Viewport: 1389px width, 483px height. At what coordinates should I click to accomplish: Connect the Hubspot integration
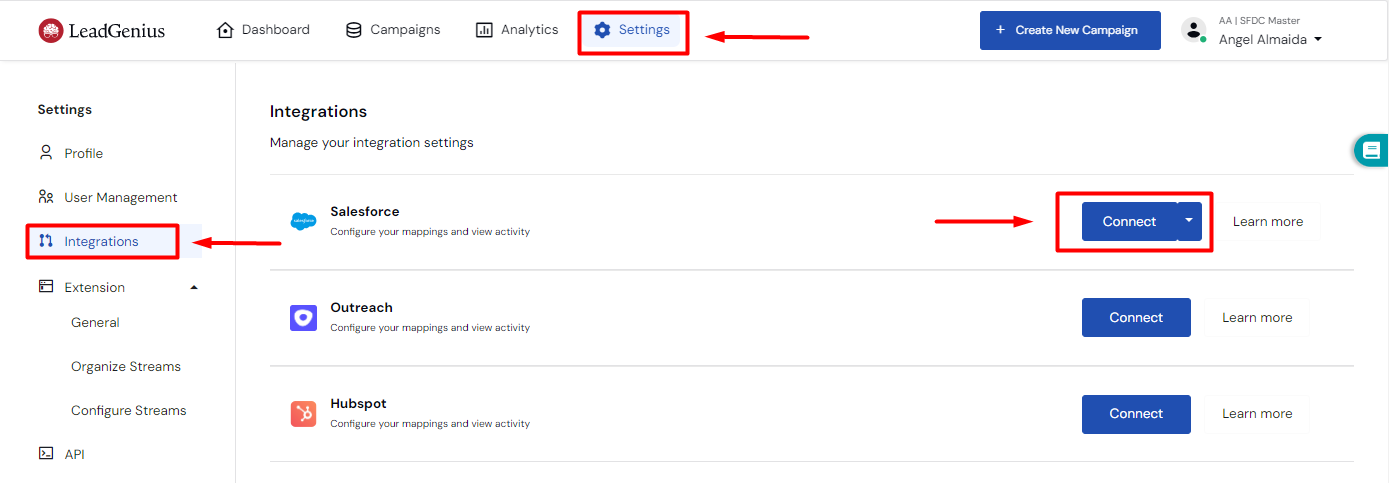coord(1136,414)
